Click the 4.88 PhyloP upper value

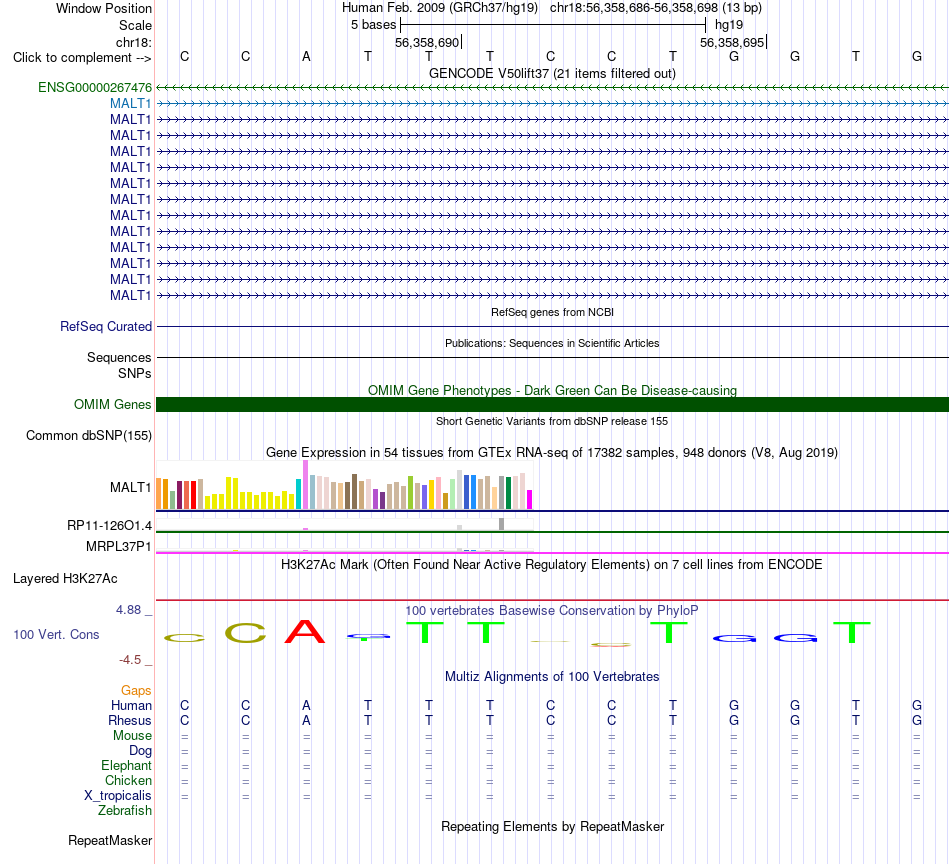128,610
